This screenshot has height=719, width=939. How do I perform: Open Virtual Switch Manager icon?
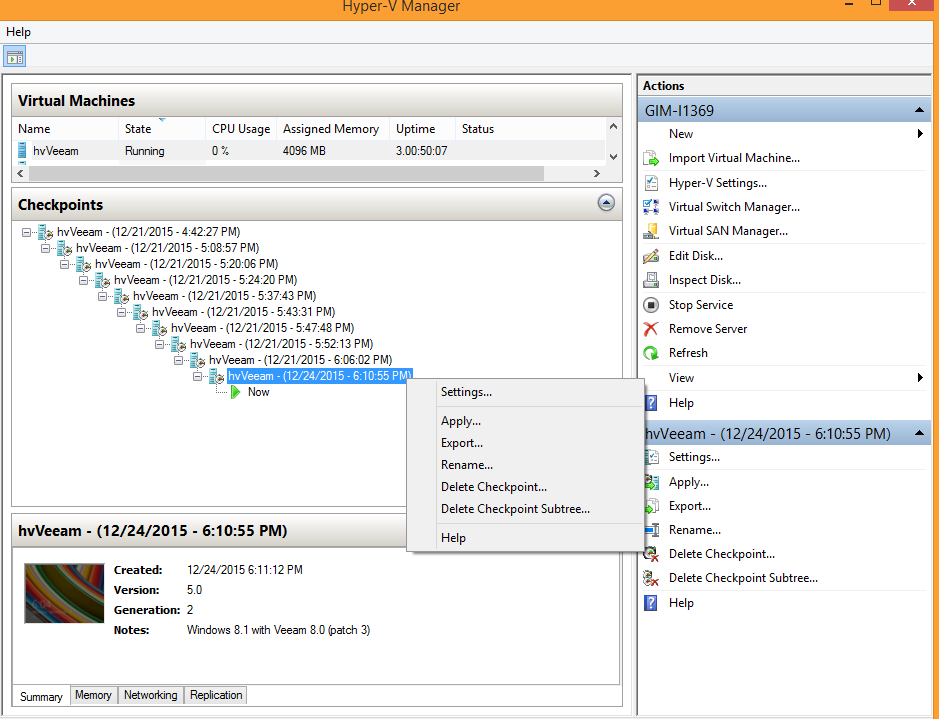[651, 207]
